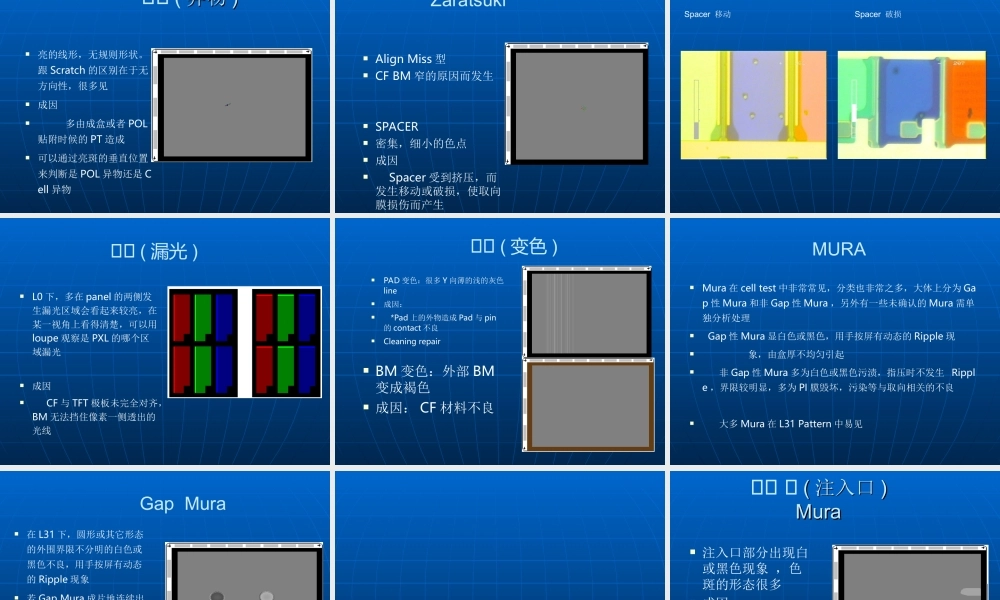This screenshot has width=1000, height=600.
Task: Click the '变色' slide title
Action: (x=514, y=246)
